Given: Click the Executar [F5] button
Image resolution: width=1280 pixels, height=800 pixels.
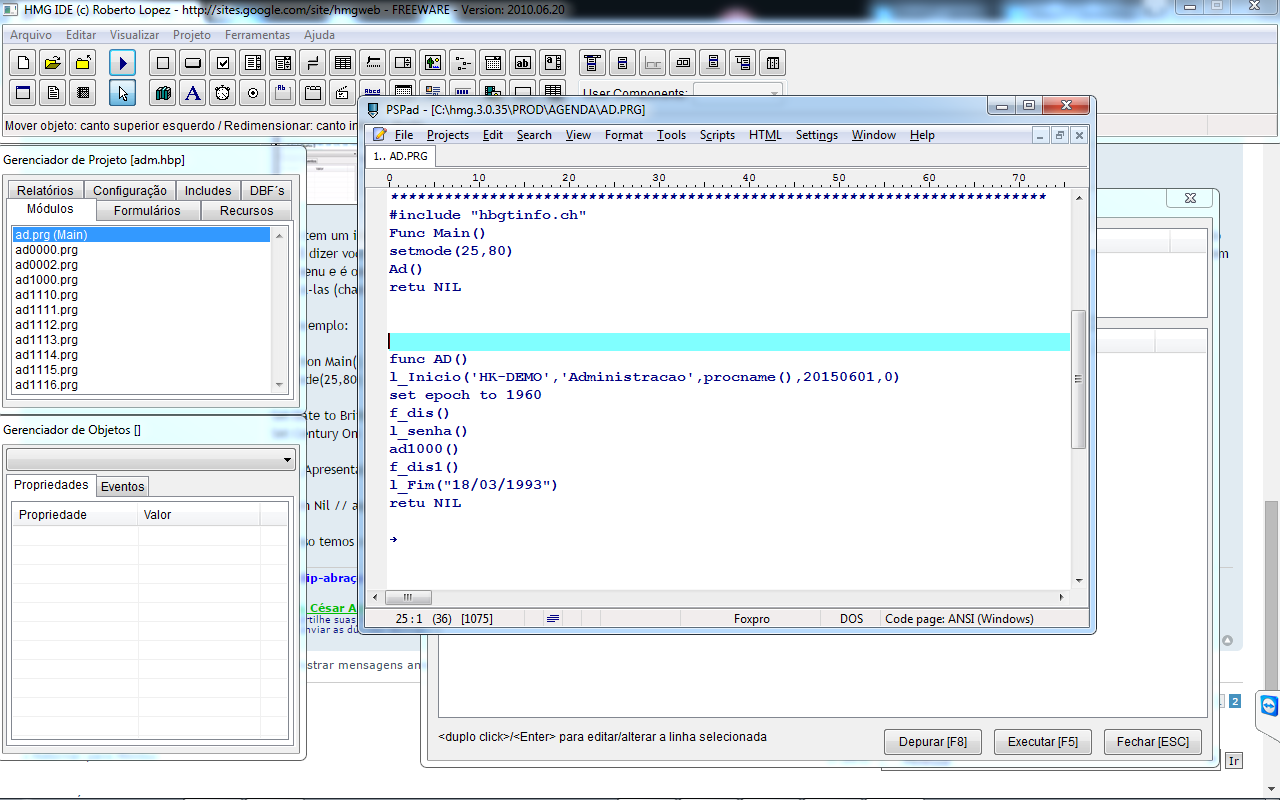Looking at the screenshot, I should pyautogui.click(x=1042, y=742).
